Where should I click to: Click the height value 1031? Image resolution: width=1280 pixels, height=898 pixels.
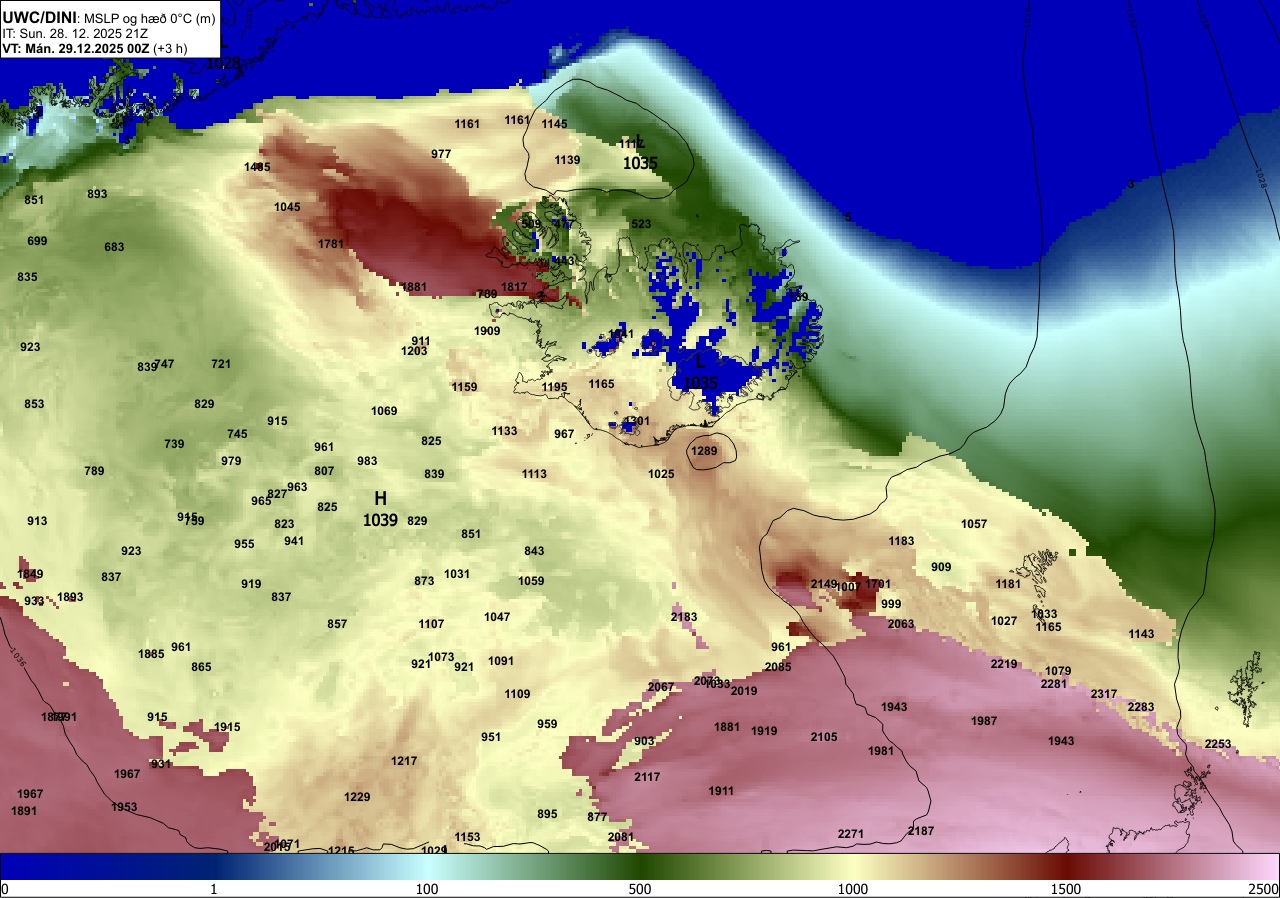(x=457, y=574)
